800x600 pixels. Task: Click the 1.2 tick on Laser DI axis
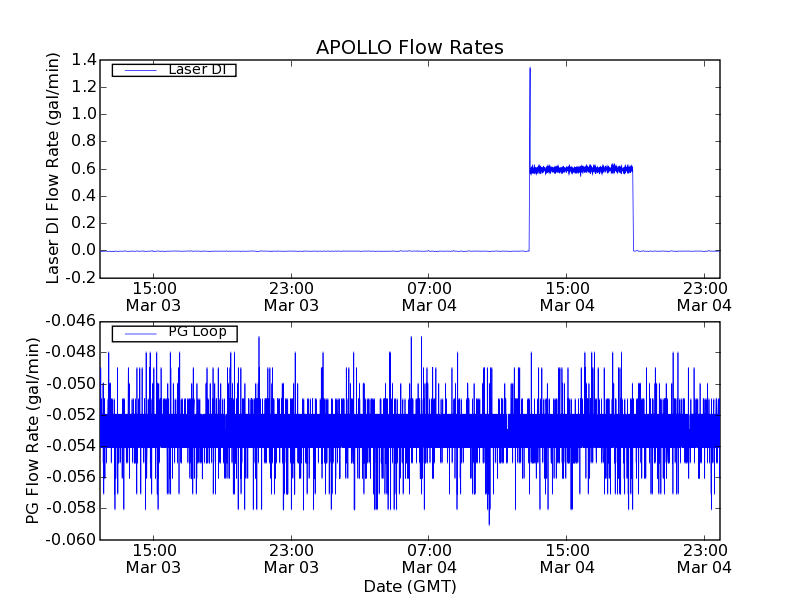[x=84, y=87]
